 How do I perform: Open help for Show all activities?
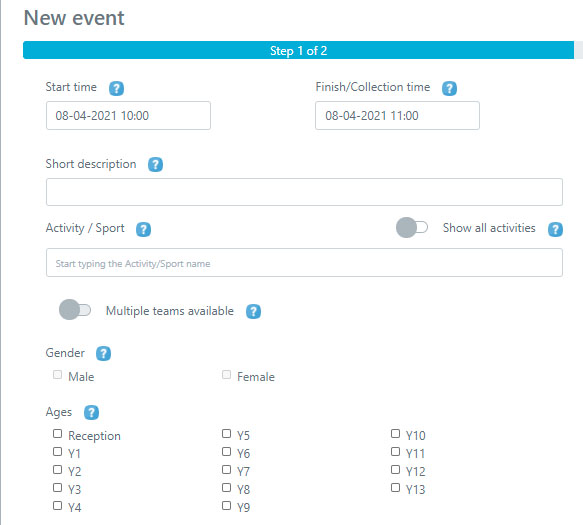tap(555, 229)
